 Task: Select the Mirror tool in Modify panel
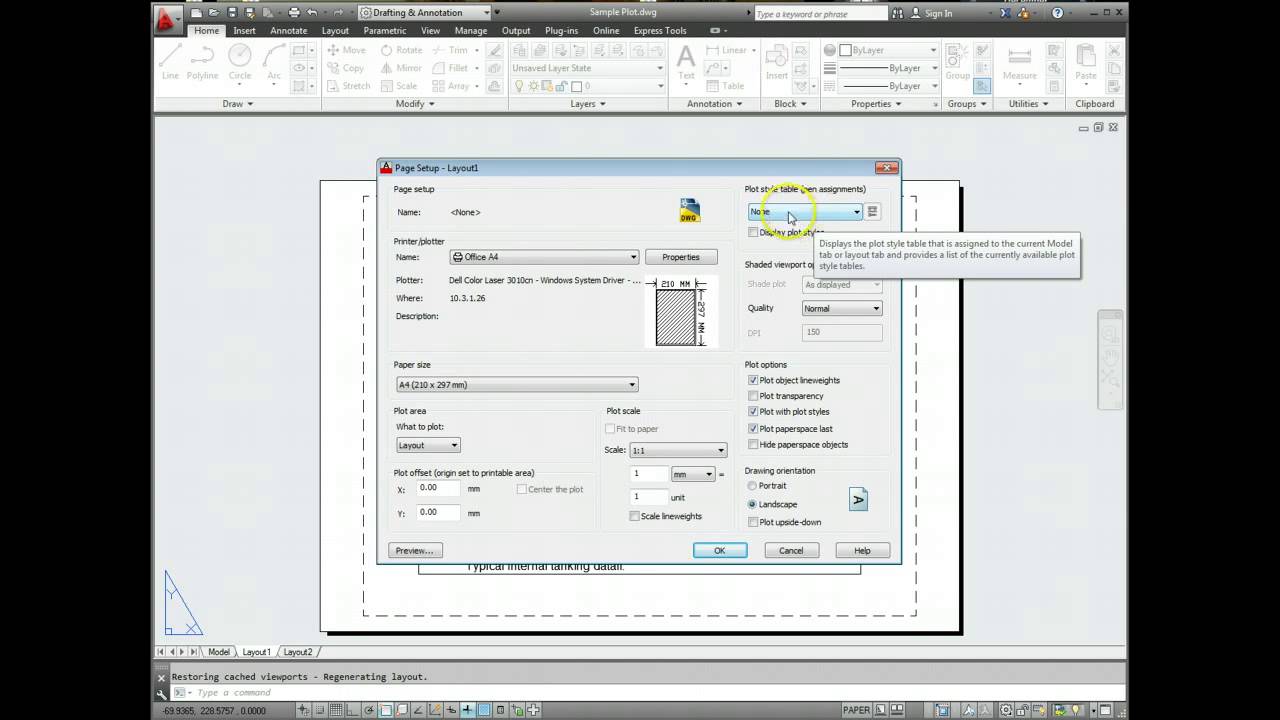click(400, 68)
